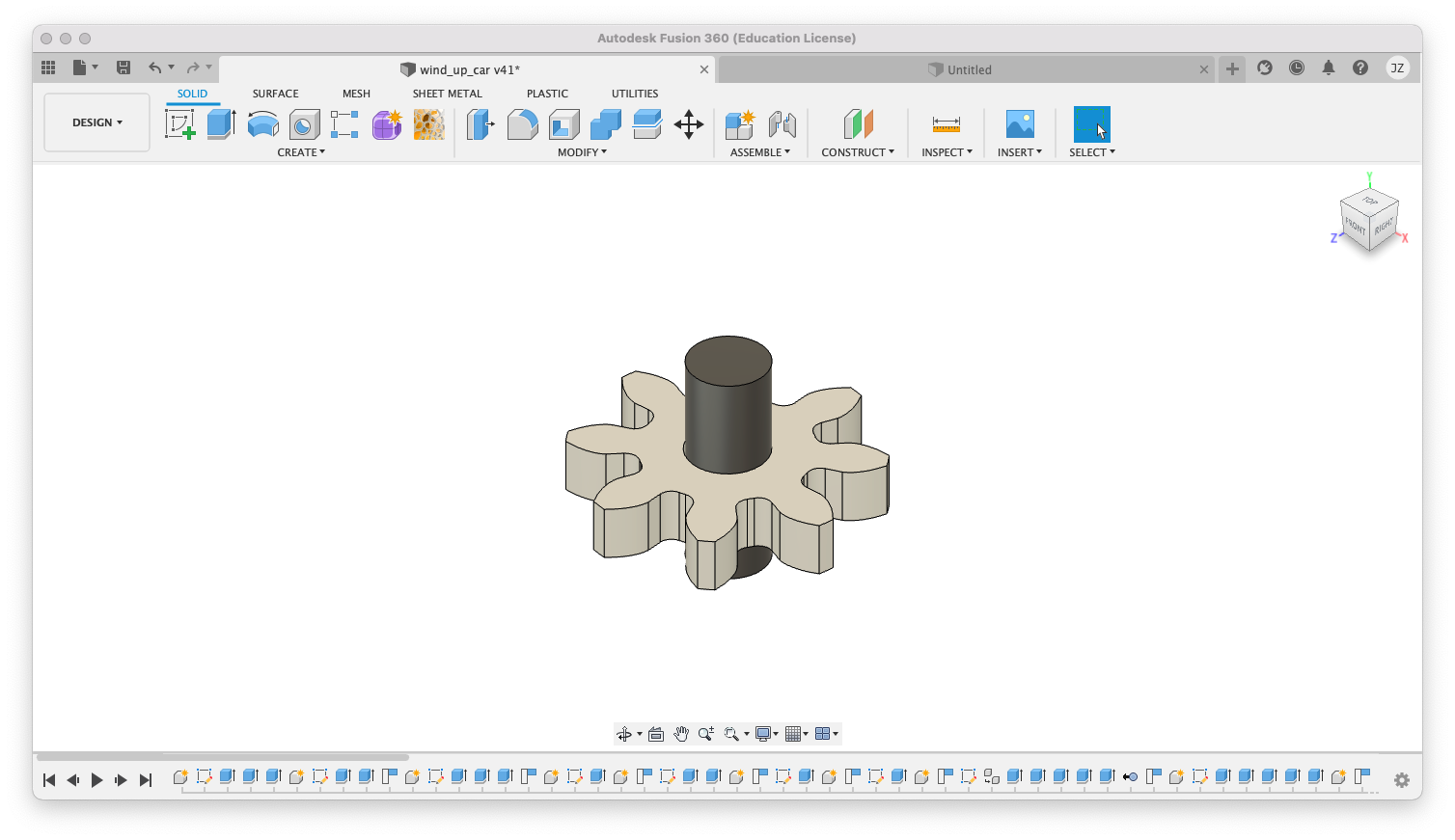Activate the Zoom magnifier tool
The image size is (1455, 840).
(x=706, y=734)
